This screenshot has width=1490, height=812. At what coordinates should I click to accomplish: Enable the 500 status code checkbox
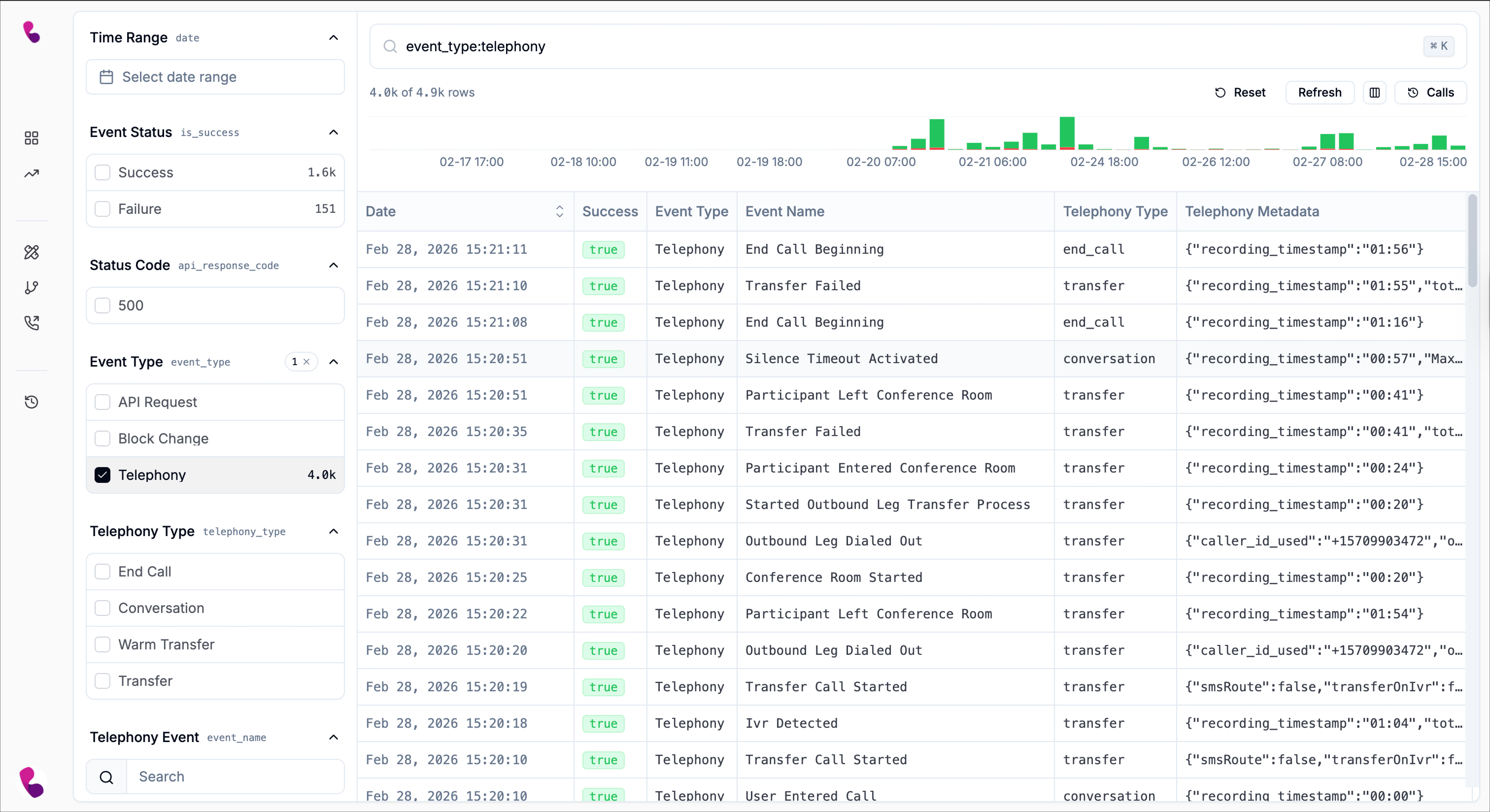point(102,305)
